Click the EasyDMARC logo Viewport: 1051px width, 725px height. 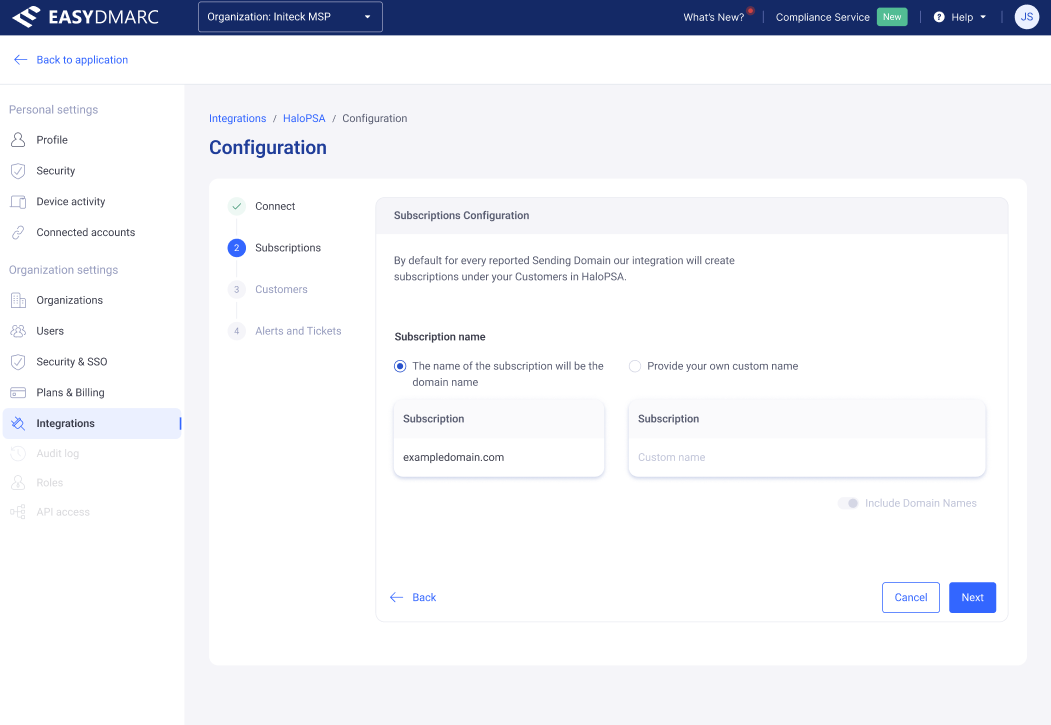(85, 17)
